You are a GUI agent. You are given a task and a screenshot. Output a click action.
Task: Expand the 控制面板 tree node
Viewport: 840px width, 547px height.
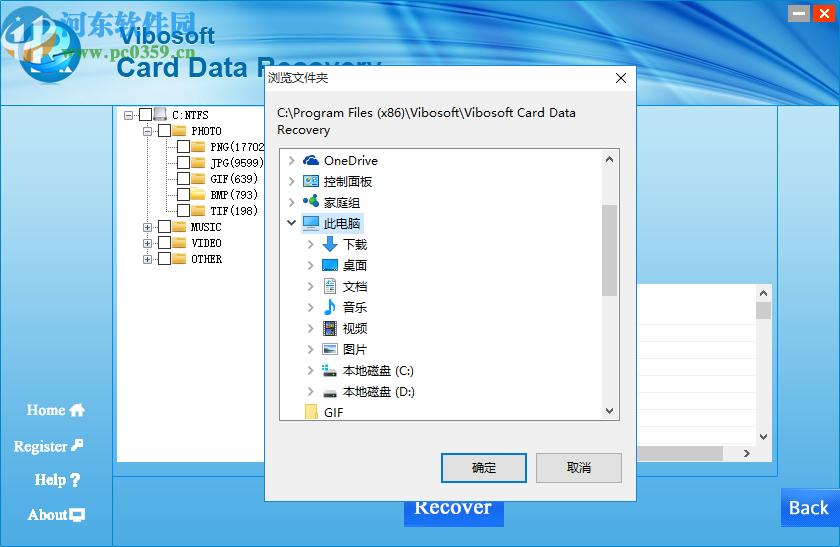coord(291,181)
